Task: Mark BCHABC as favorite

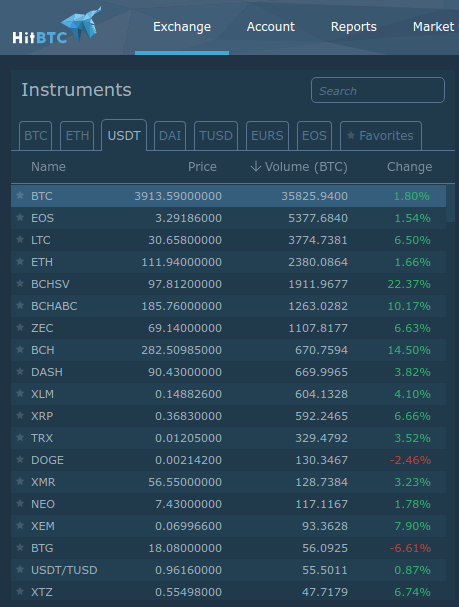Action: [x=20, y=306]
